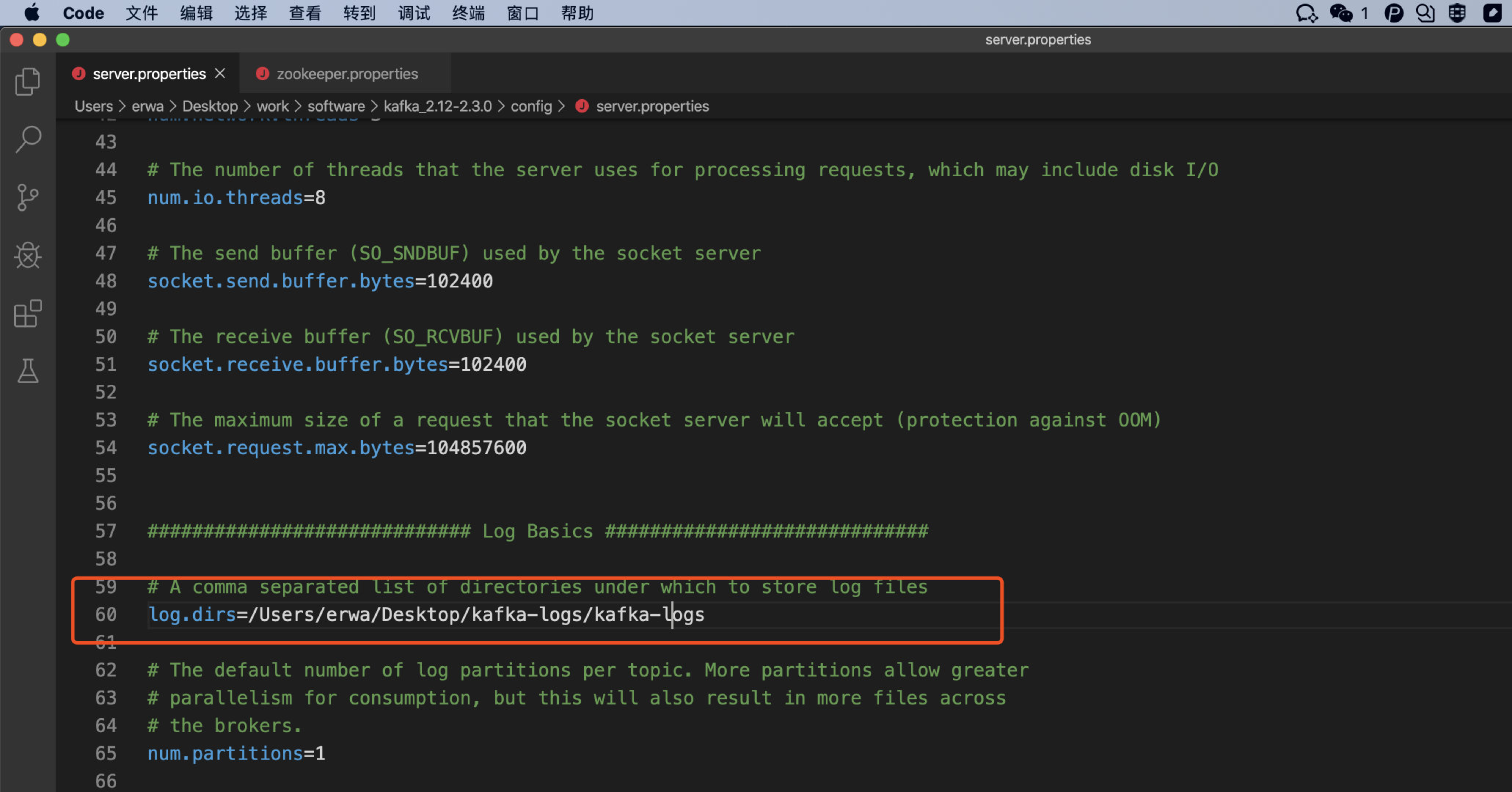Select erwa breadcrumb segment
The image size is (1512, 792).
point(147,106)
